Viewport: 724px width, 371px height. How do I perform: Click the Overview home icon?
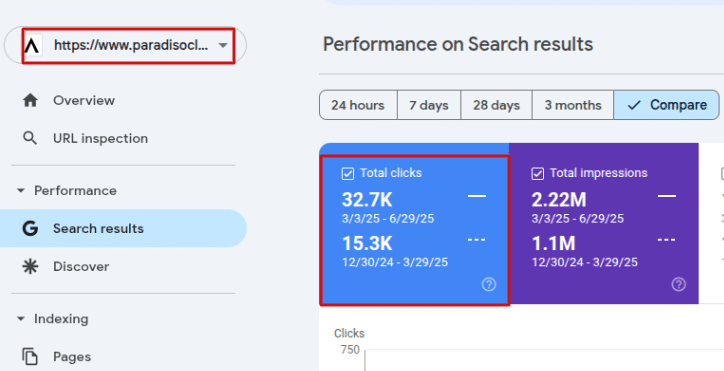click(30, 100)
